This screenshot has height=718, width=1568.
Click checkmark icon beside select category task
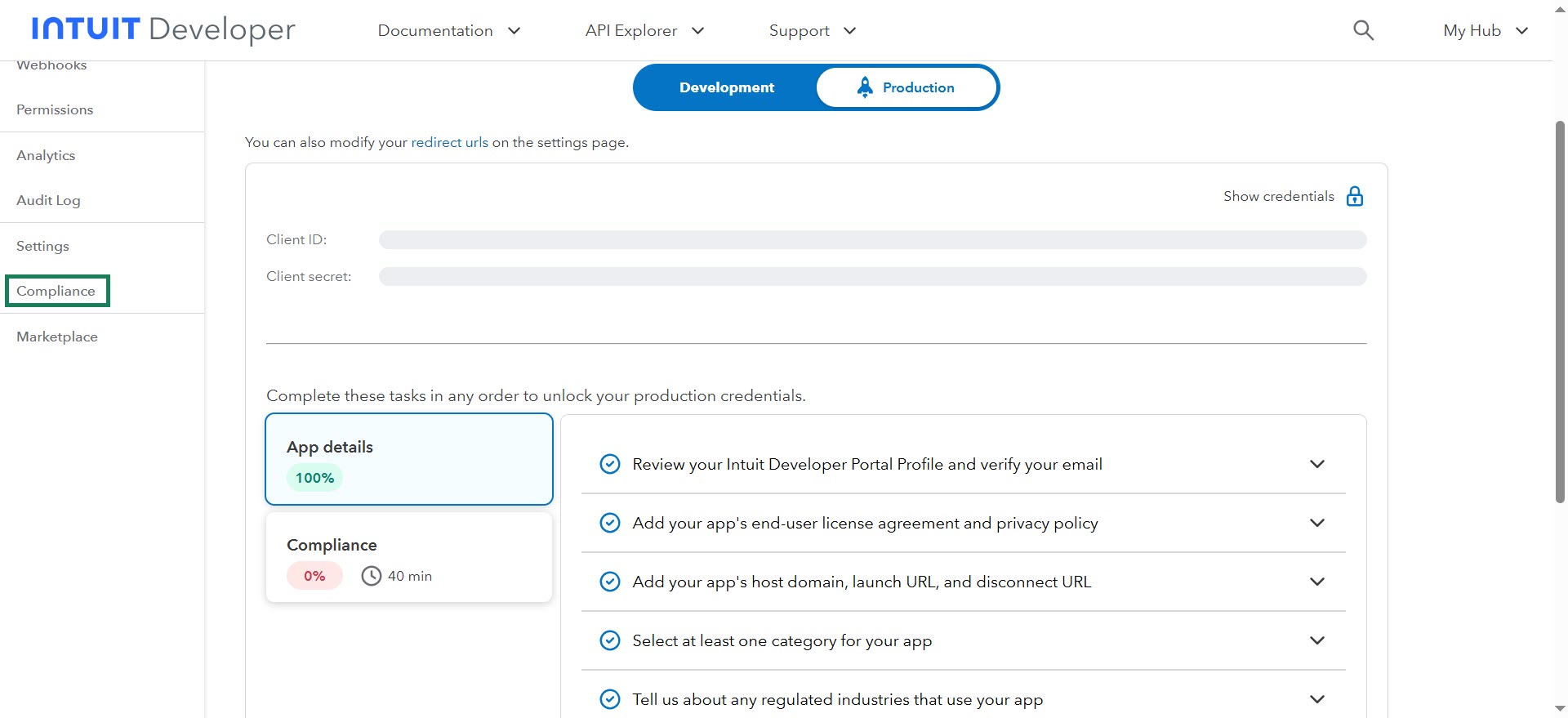click(x=609, y=640)
